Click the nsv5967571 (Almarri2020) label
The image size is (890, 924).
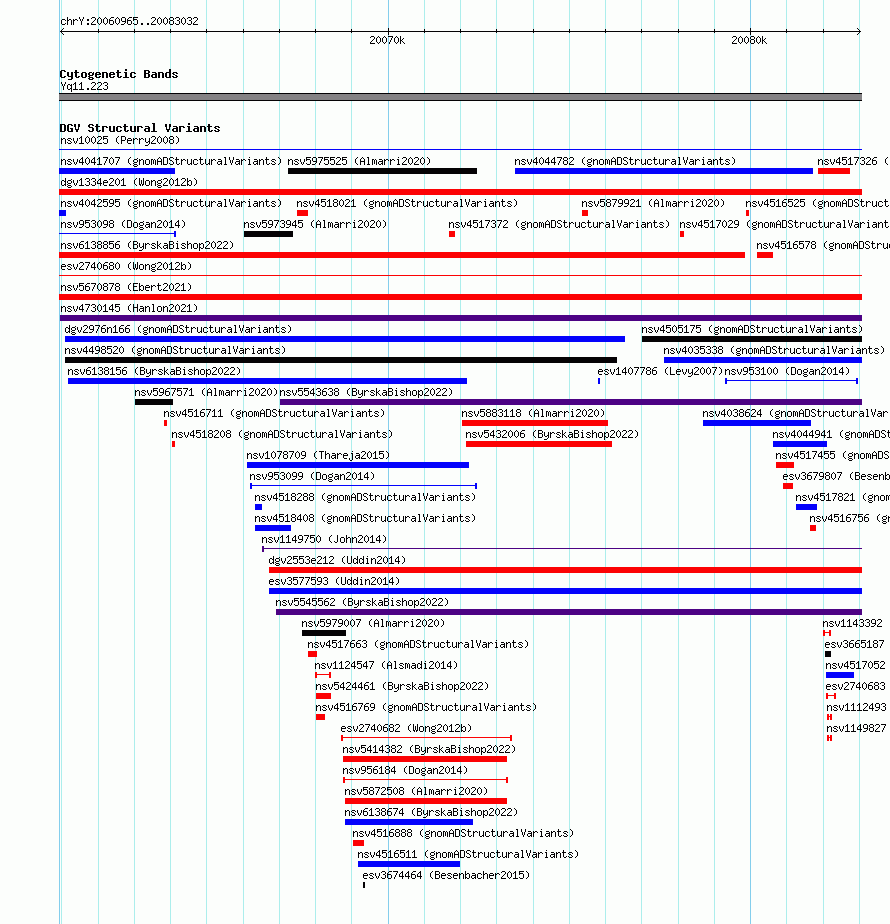click(206, 392)
